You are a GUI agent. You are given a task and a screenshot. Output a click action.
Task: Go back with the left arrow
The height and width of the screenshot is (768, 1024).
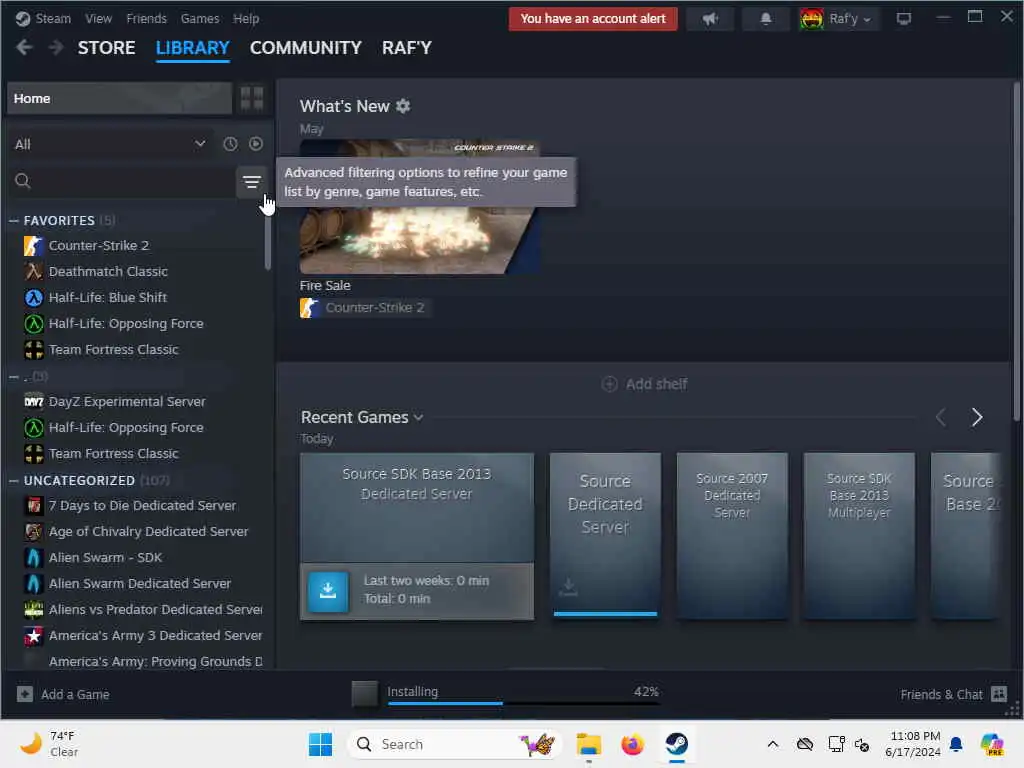click(x=24, y=48)
